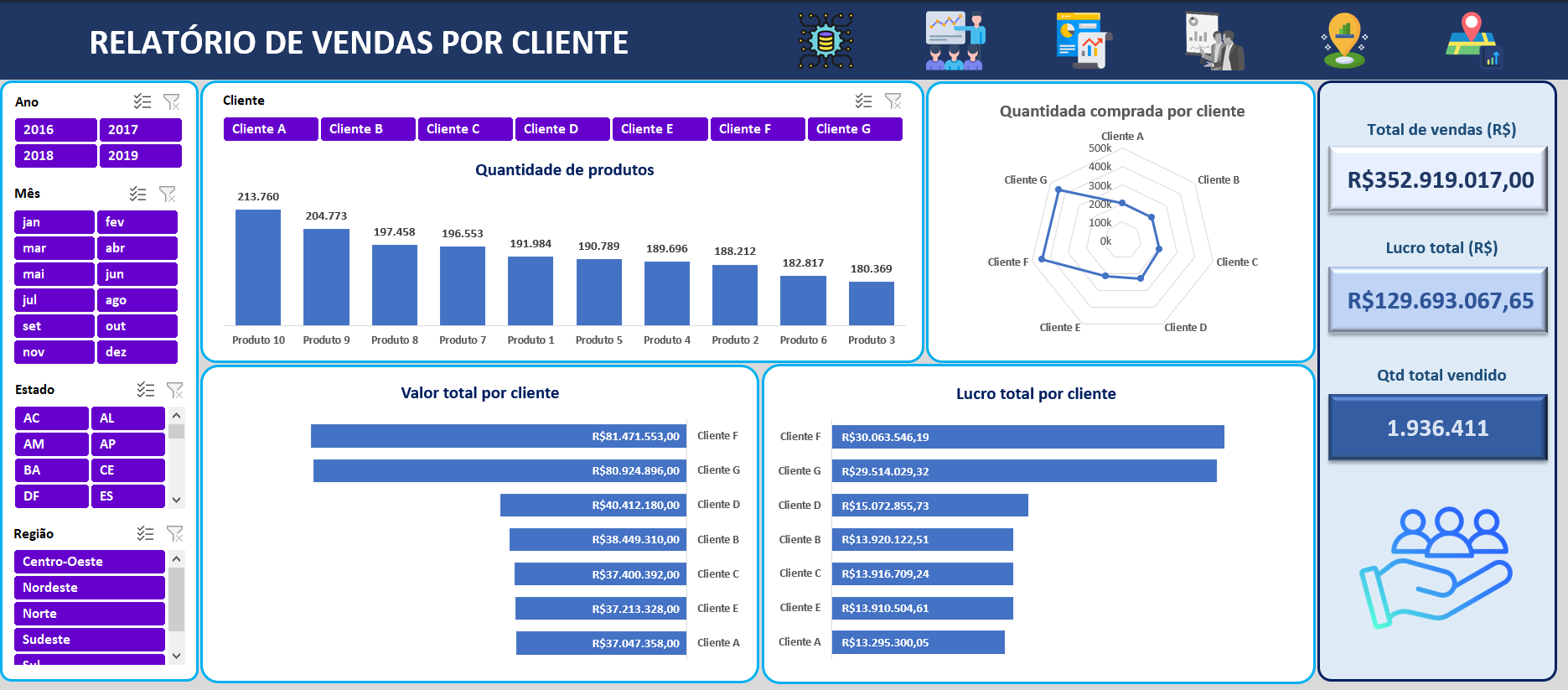
Task: Click the hand holding customers icon
Action: (1436, 566)
